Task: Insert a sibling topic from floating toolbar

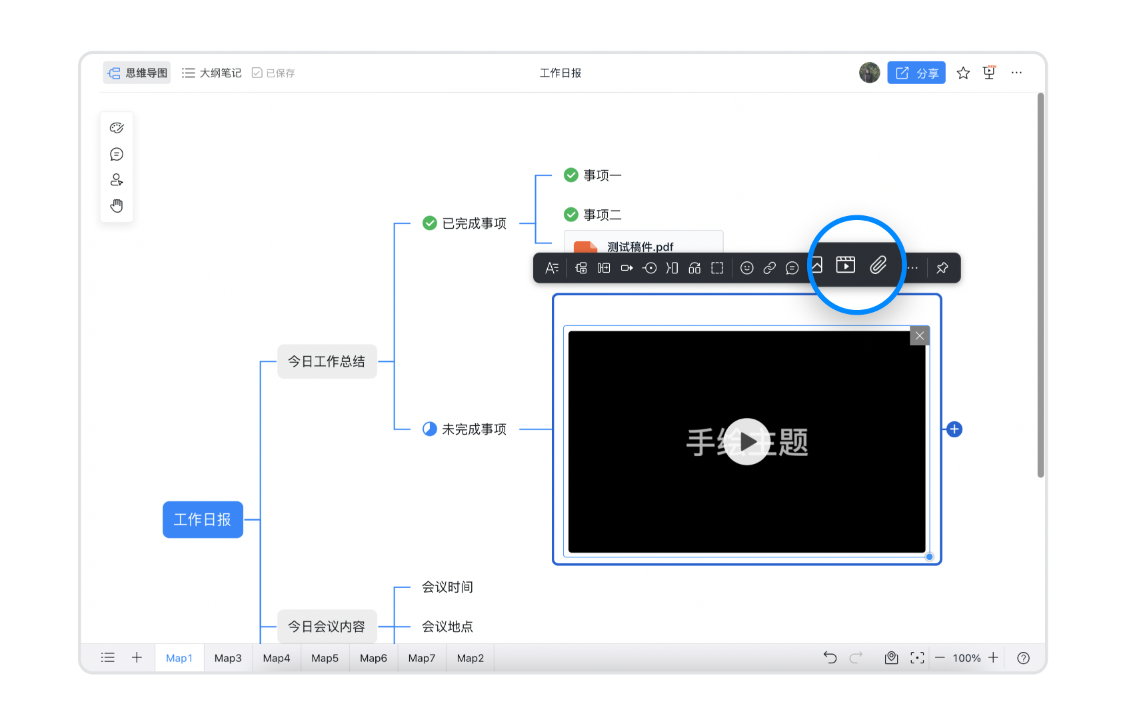Action: pos(604,268)
